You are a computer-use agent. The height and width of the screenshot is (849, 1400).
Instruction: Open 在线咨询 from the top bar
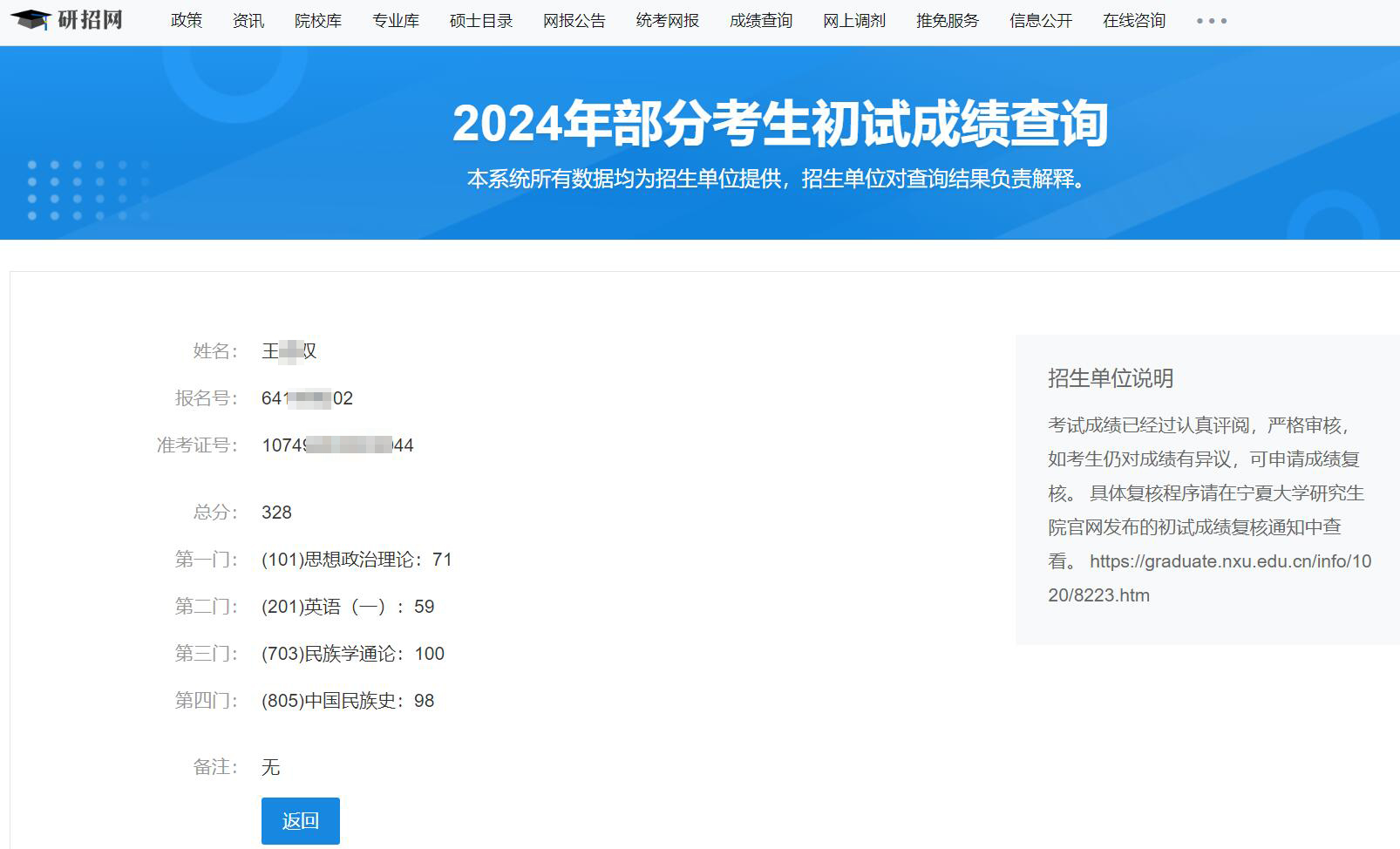(x=1134, y=21)
